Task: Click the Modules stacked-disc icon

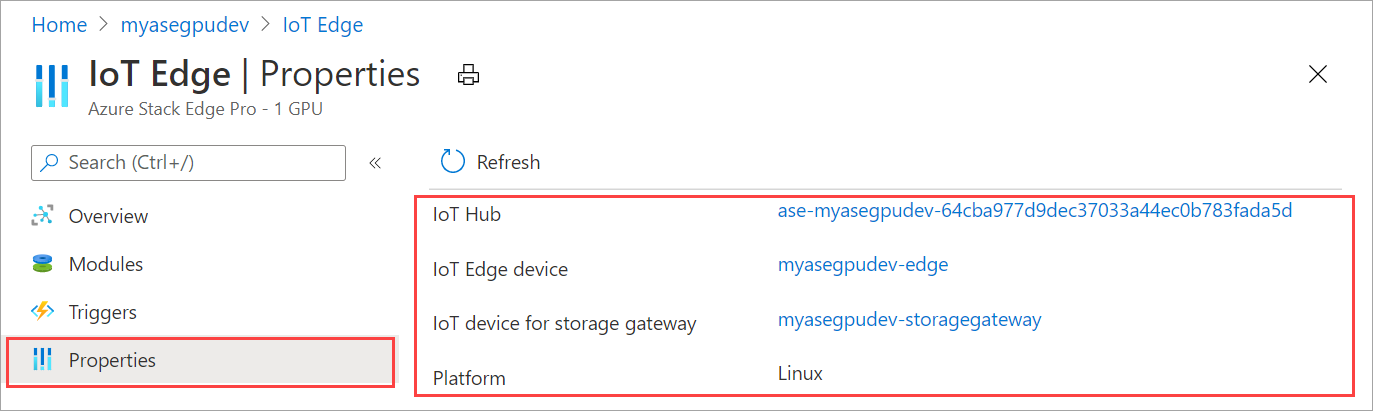Action: [x=42, y=264]
